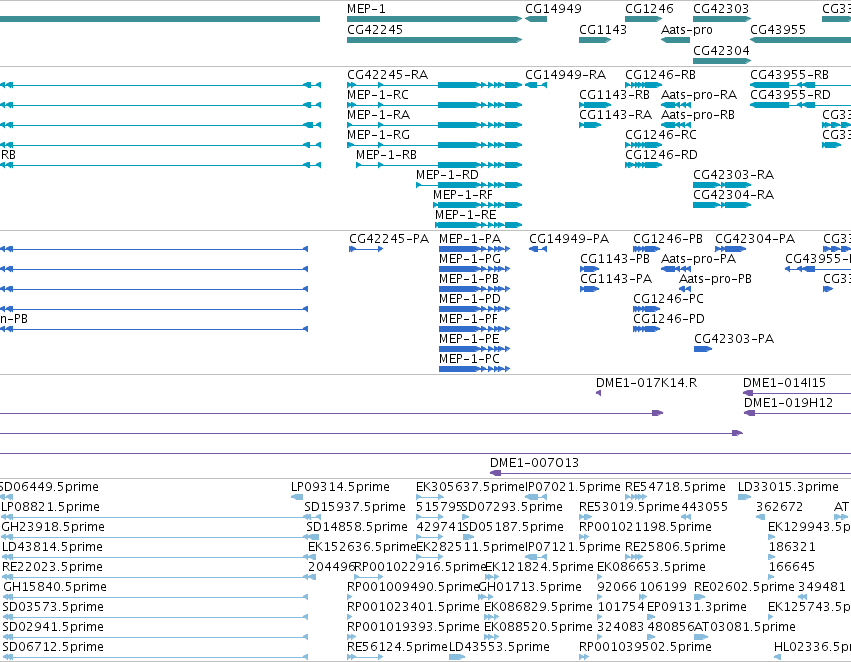The width and height of the screenshot is (851, 662).
Task: Select clone DME1-019H12
Action: tap(797, 413)
